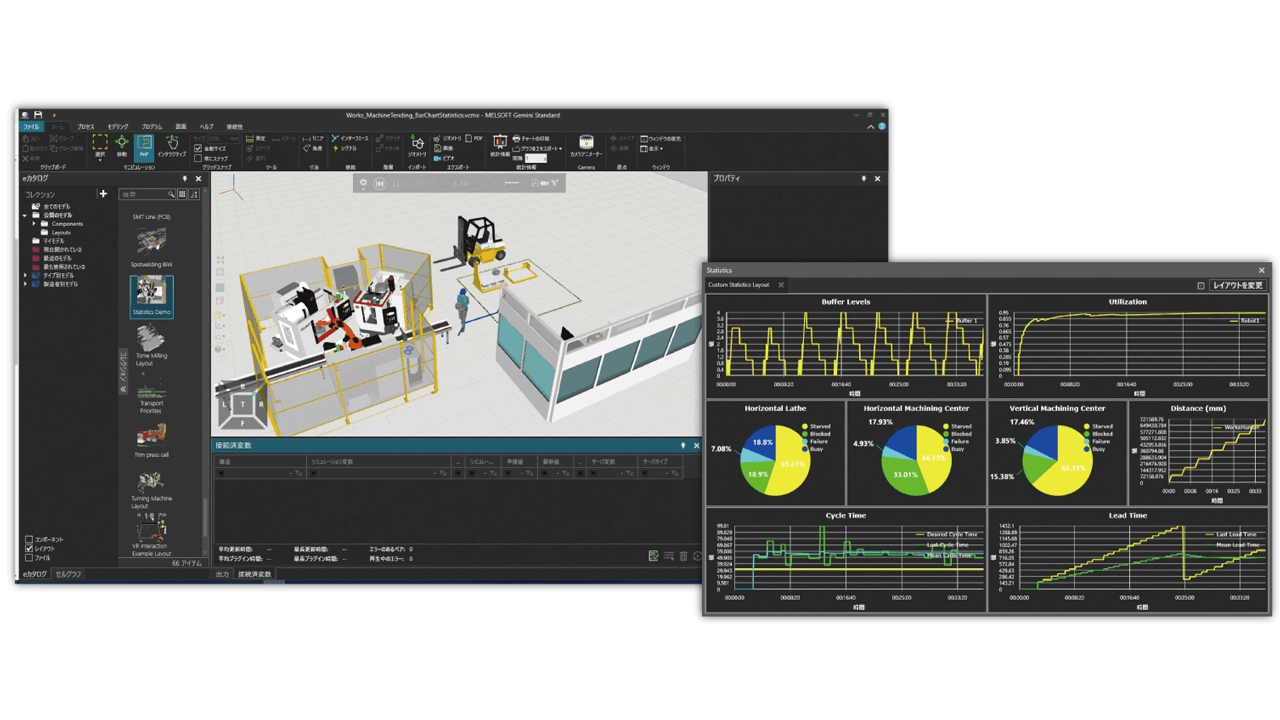Uncheck the レイアウト filter in eカタログ
This screenshot has width=1280, height=720.
29,548
